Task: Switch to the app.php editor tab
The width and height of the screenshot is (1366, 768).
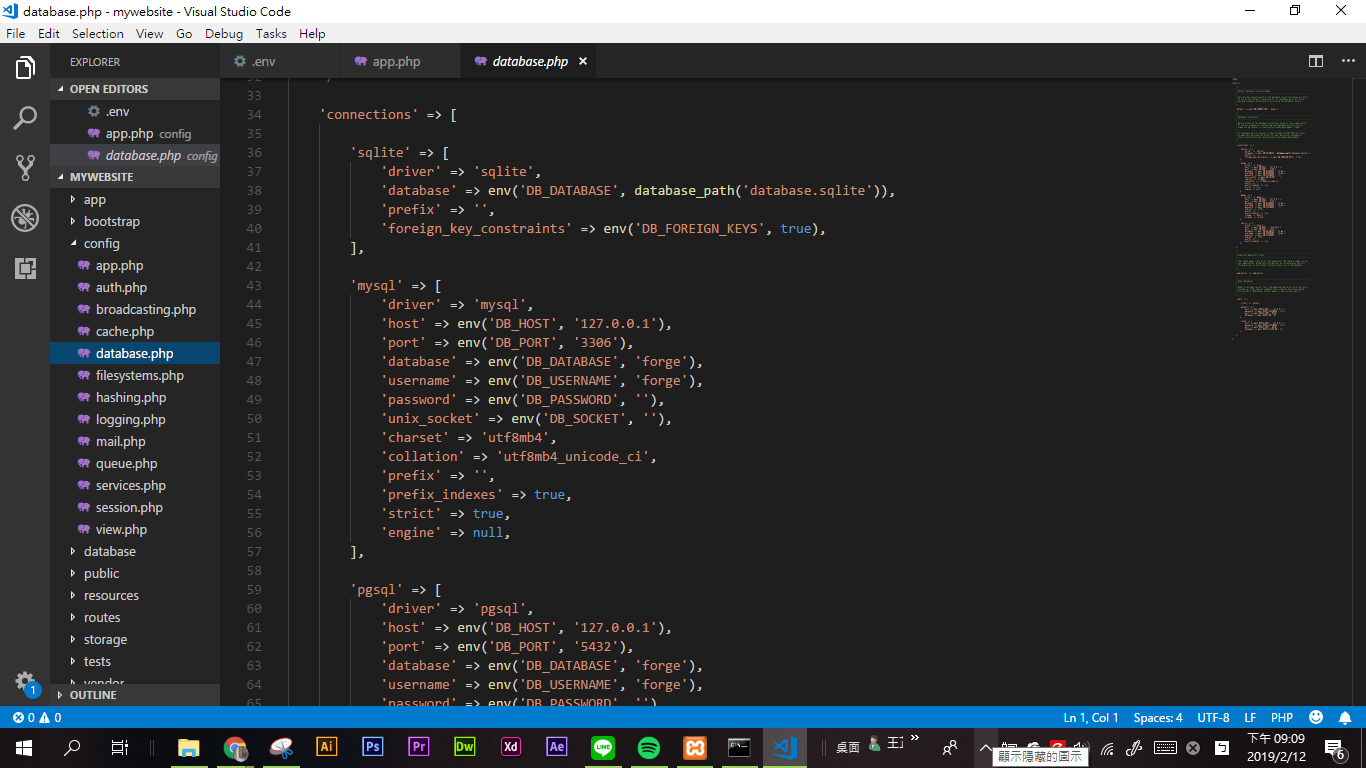Action: pyautogui.click(x=400, y=61)
